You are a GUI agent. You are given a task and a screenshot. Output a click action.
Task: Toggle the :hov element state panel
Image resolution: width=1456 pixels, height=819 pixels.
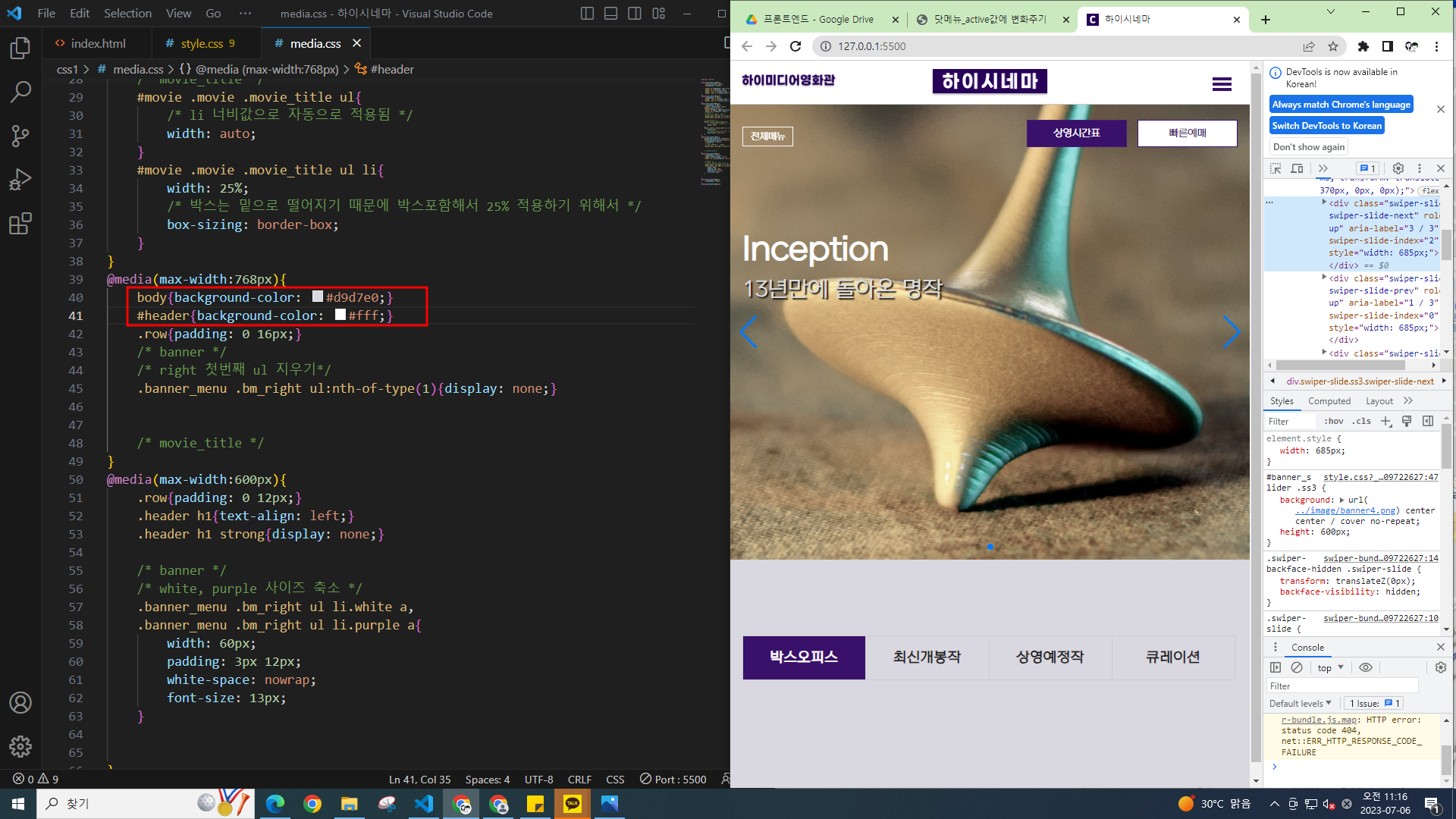click(1333, 422)
